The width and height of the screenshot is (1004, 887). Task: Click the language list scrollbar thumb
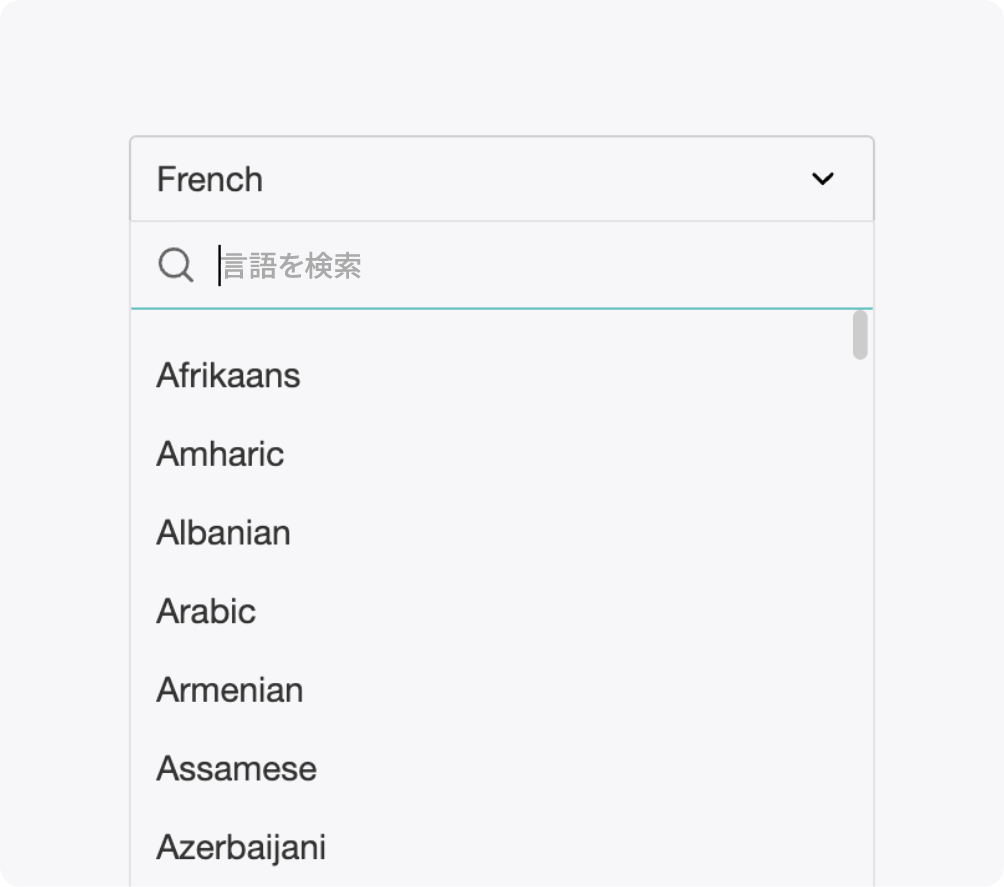coord(860,335)
